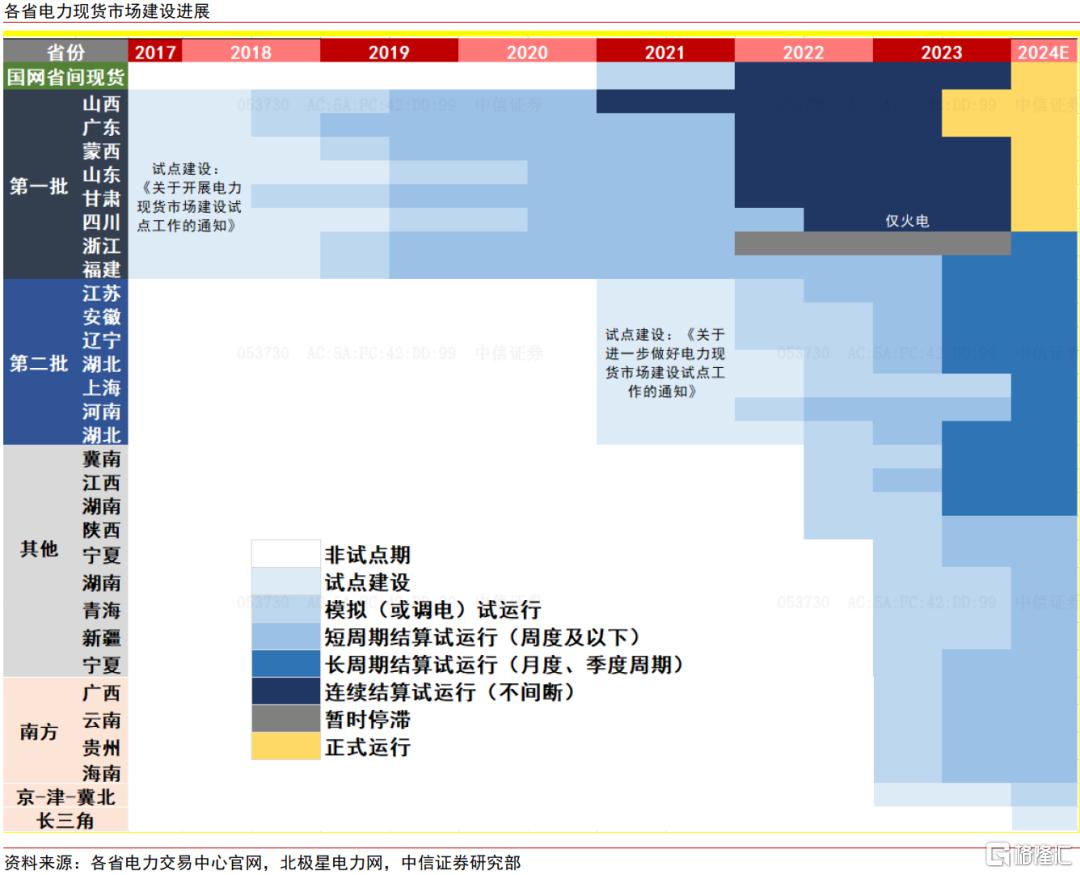Click the 仅火电 annotation in chart
The image size is (1080, 875).
click(x=907, y=220)
